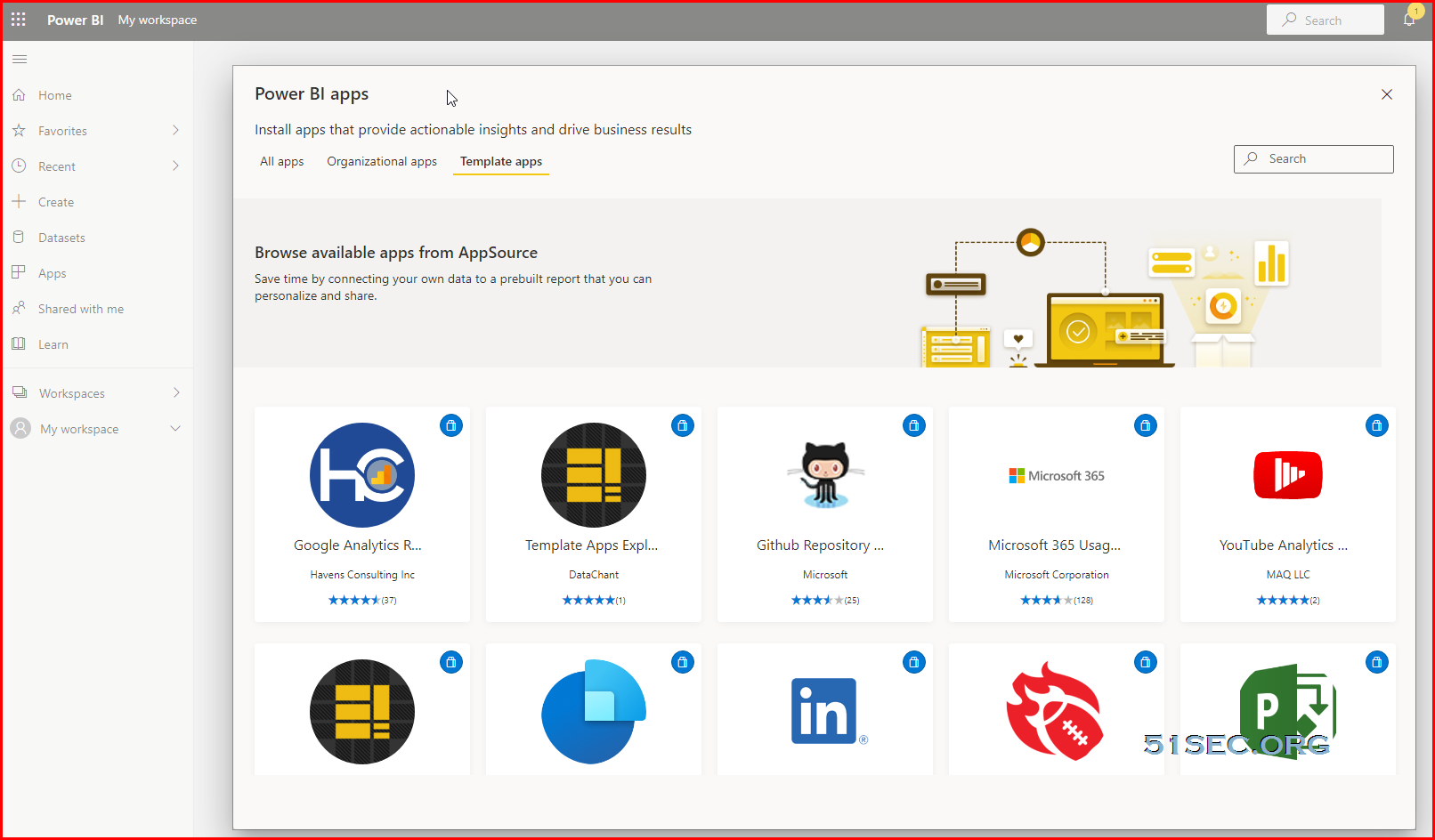Click the Favorites star icon
The width and height of the screenshot is (1435, 840).
coord(19,130)
